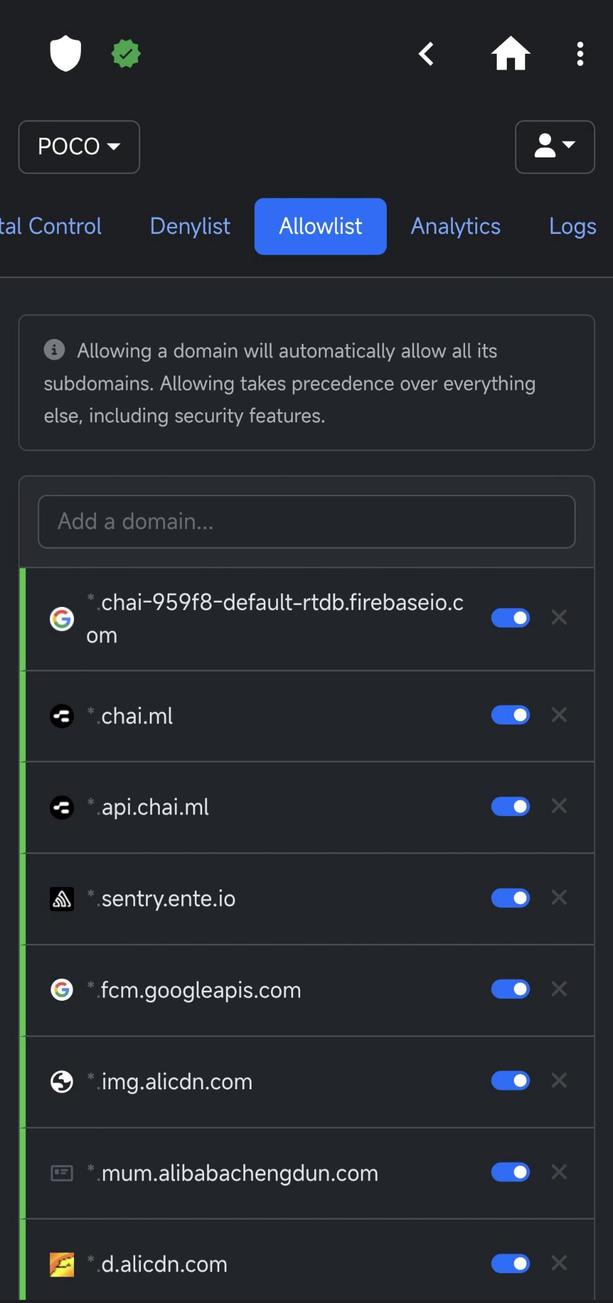
Task: Delete the mum.alibabachengdun.com entry
Action: (559, 1171)
